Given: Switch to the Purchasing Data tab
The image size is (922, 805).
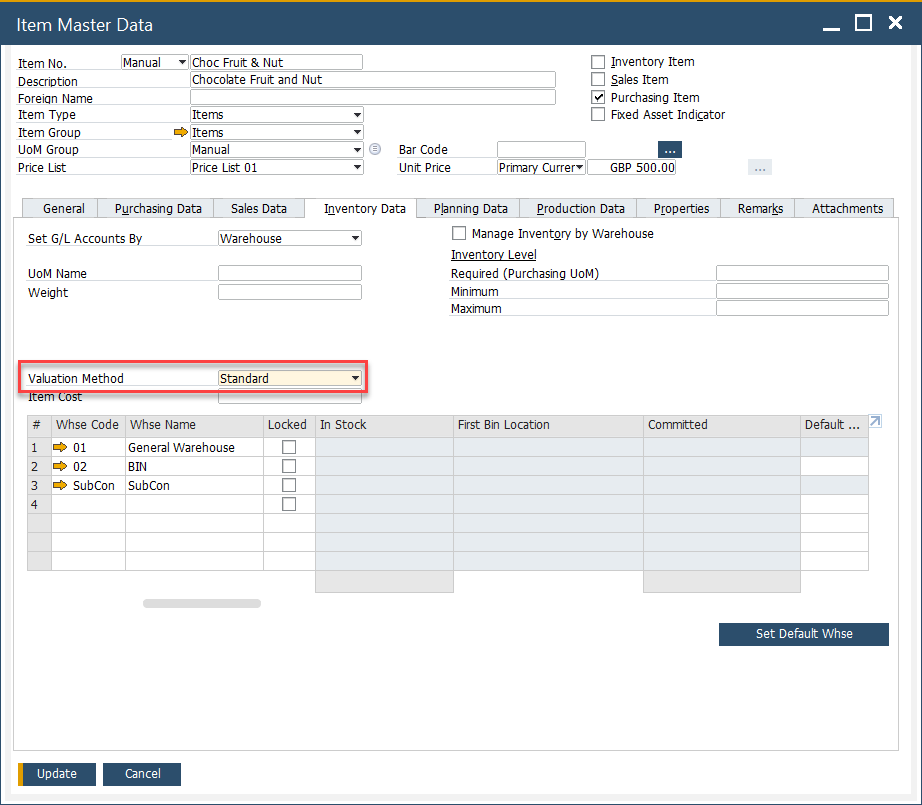Looking at the screenshot, I should click(x=158, y=209).
